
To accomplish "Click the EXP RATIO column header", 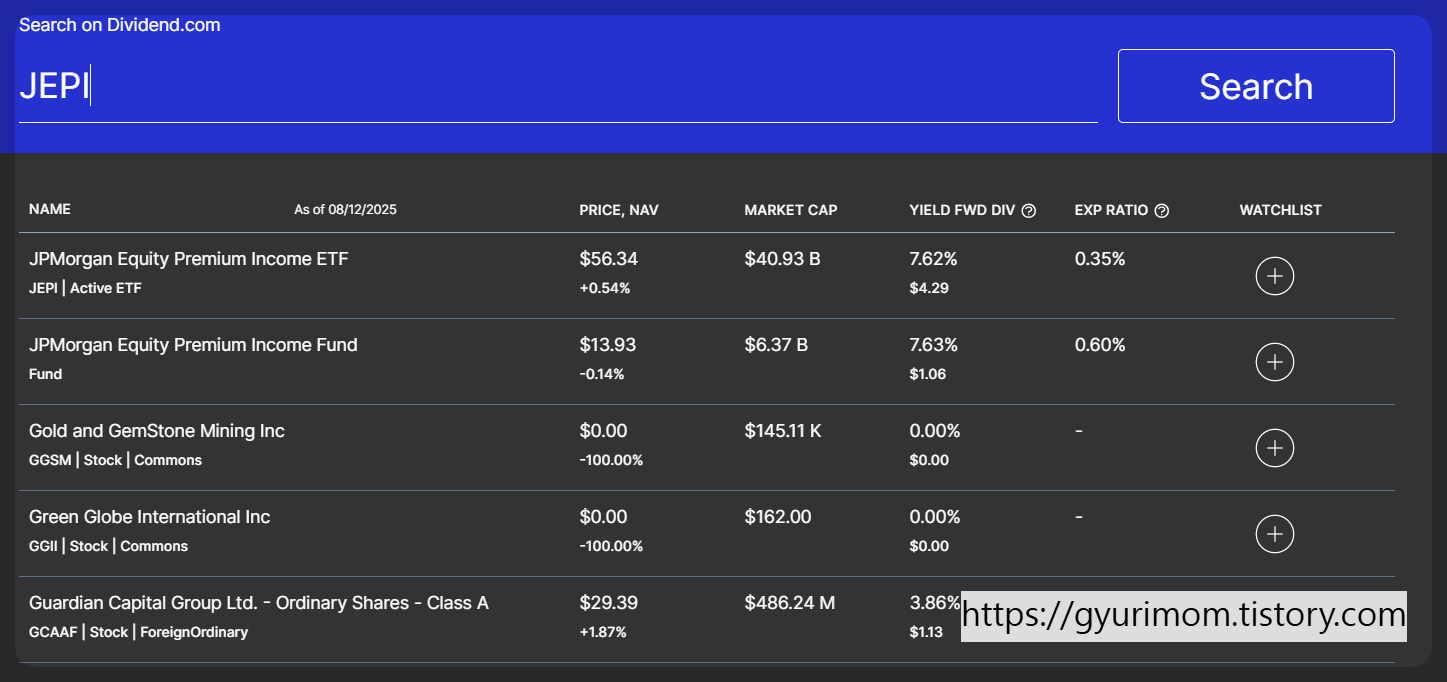I will coord(1111,210).
